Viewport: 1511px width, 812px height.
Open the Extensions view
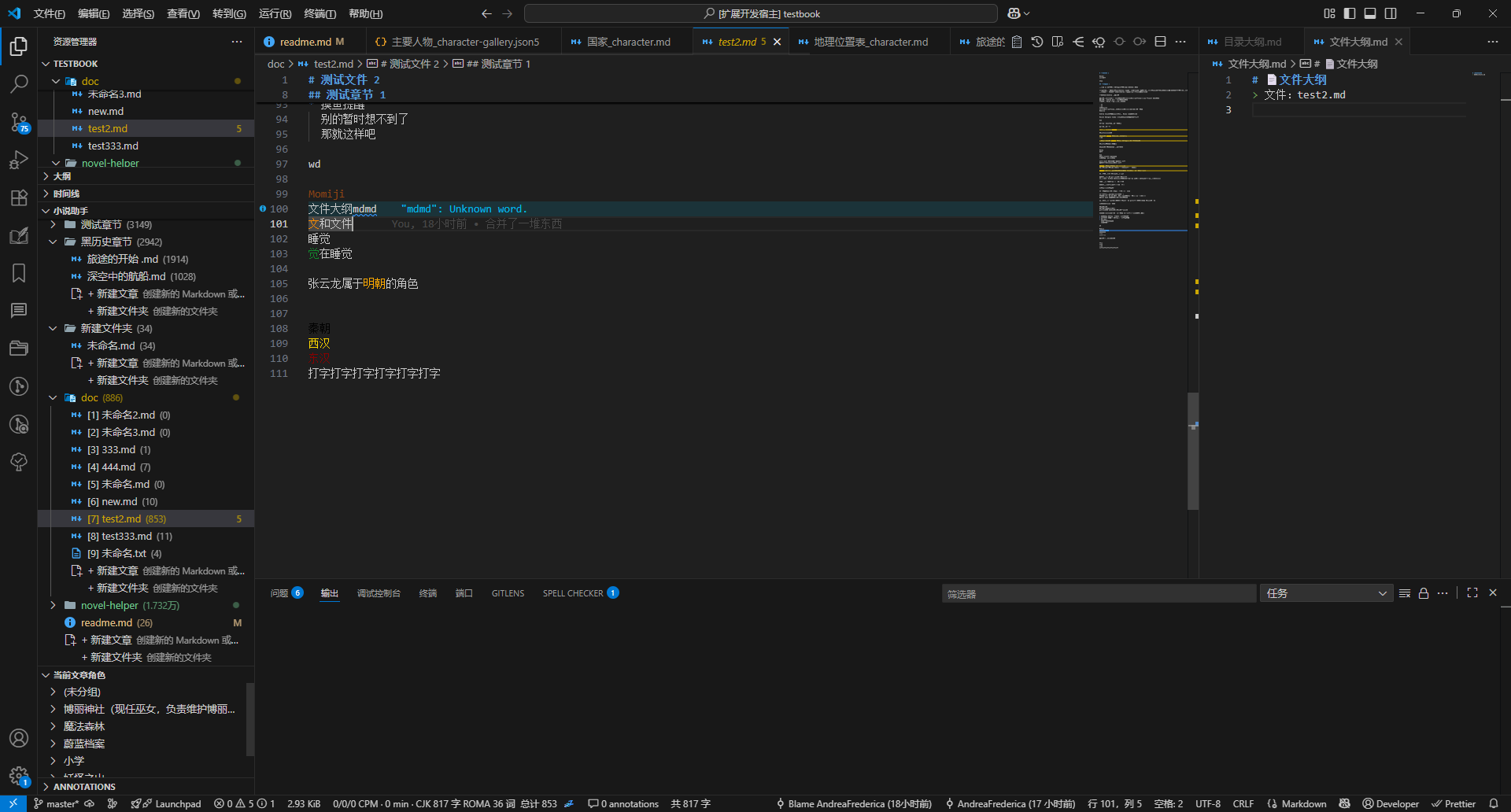[x=19, y=198]
